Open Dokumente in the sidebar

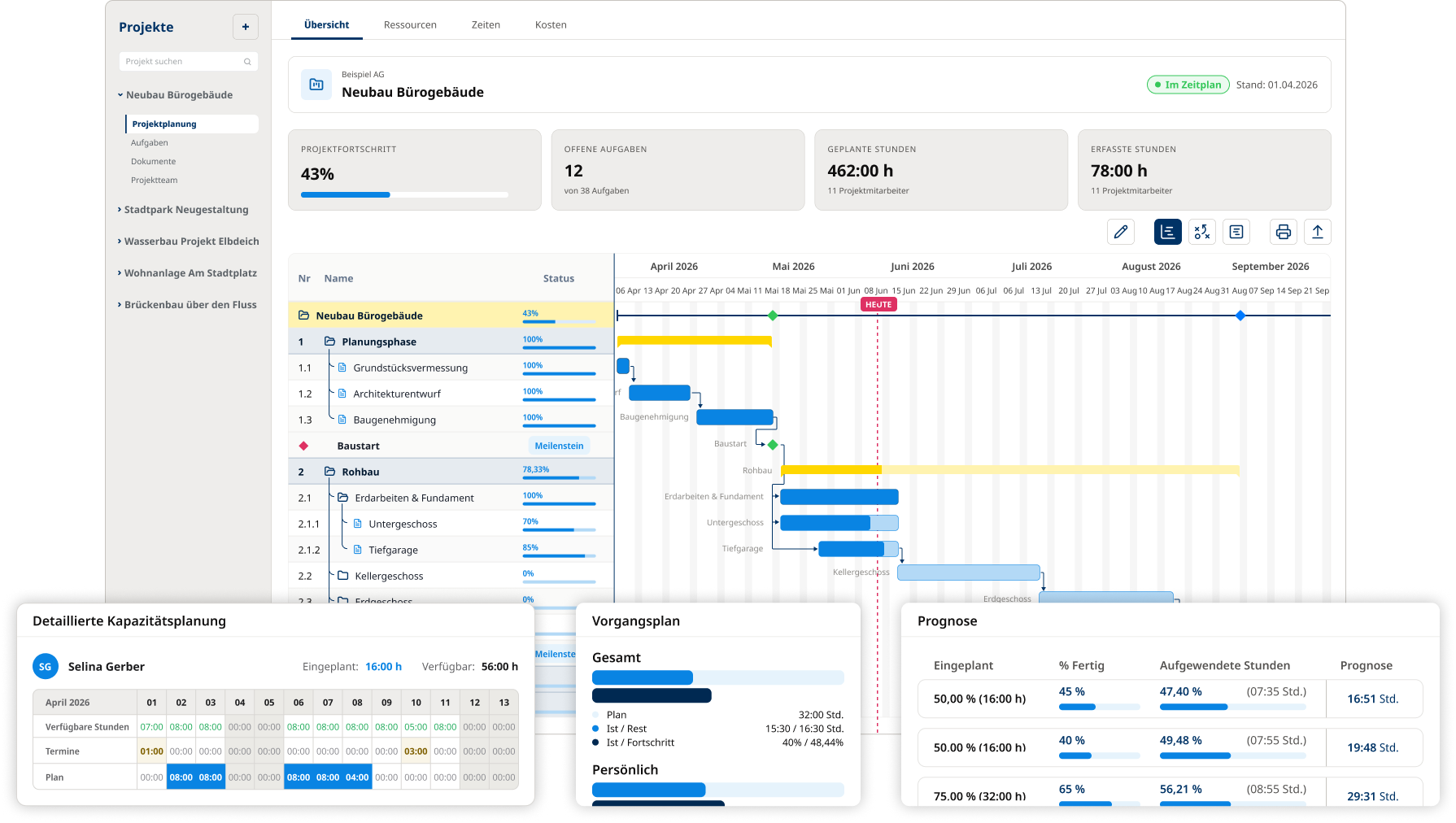pyautogui.click(x=153, y=162)
